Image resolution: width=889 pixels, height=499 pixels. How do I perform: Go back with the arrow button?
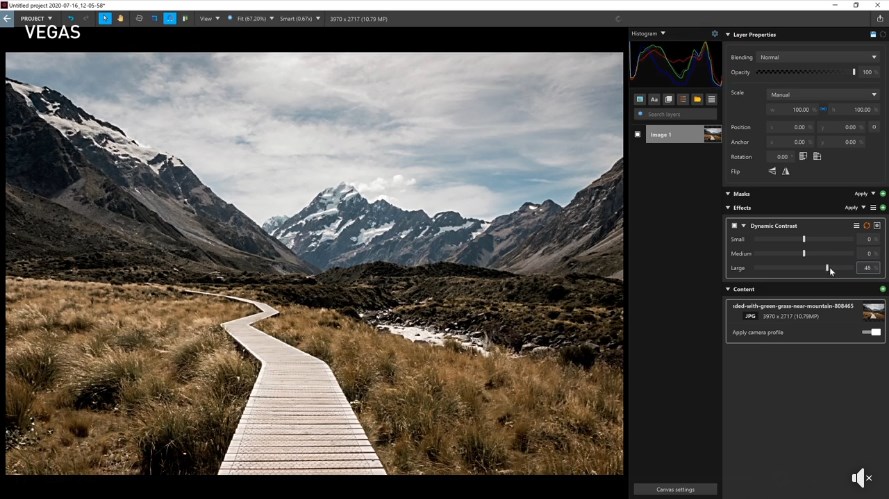7,19
